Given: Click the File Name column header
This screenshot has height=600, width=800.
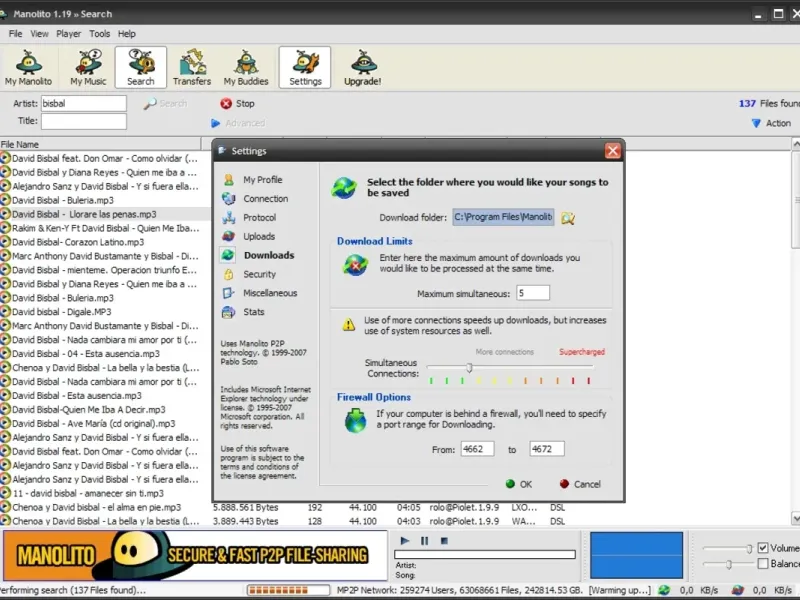Looking at the screenshot, I should coord(101,144).
